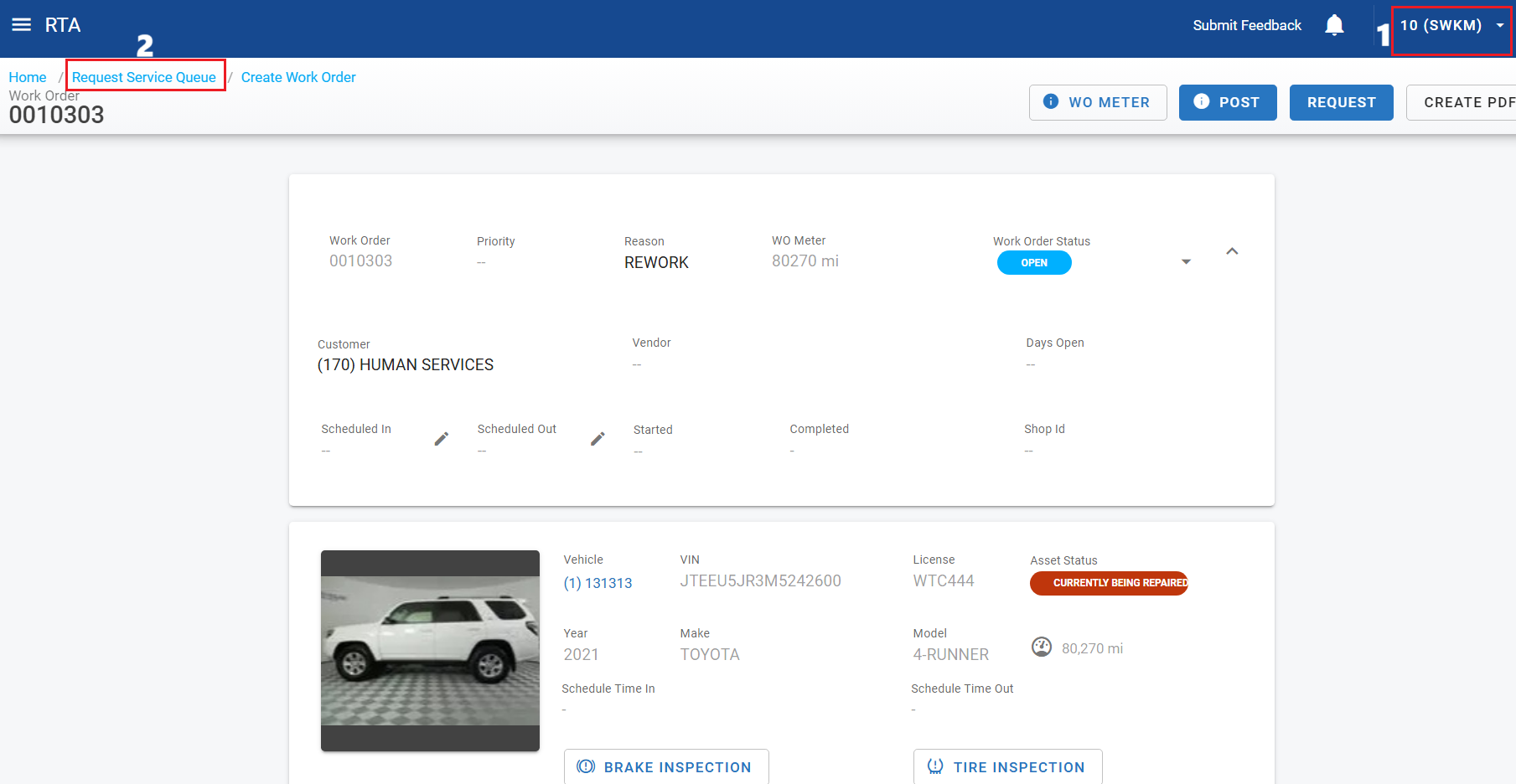Click Submit Feedback link
Viewport: 1516px width, 784px height.
(1247, 25)
